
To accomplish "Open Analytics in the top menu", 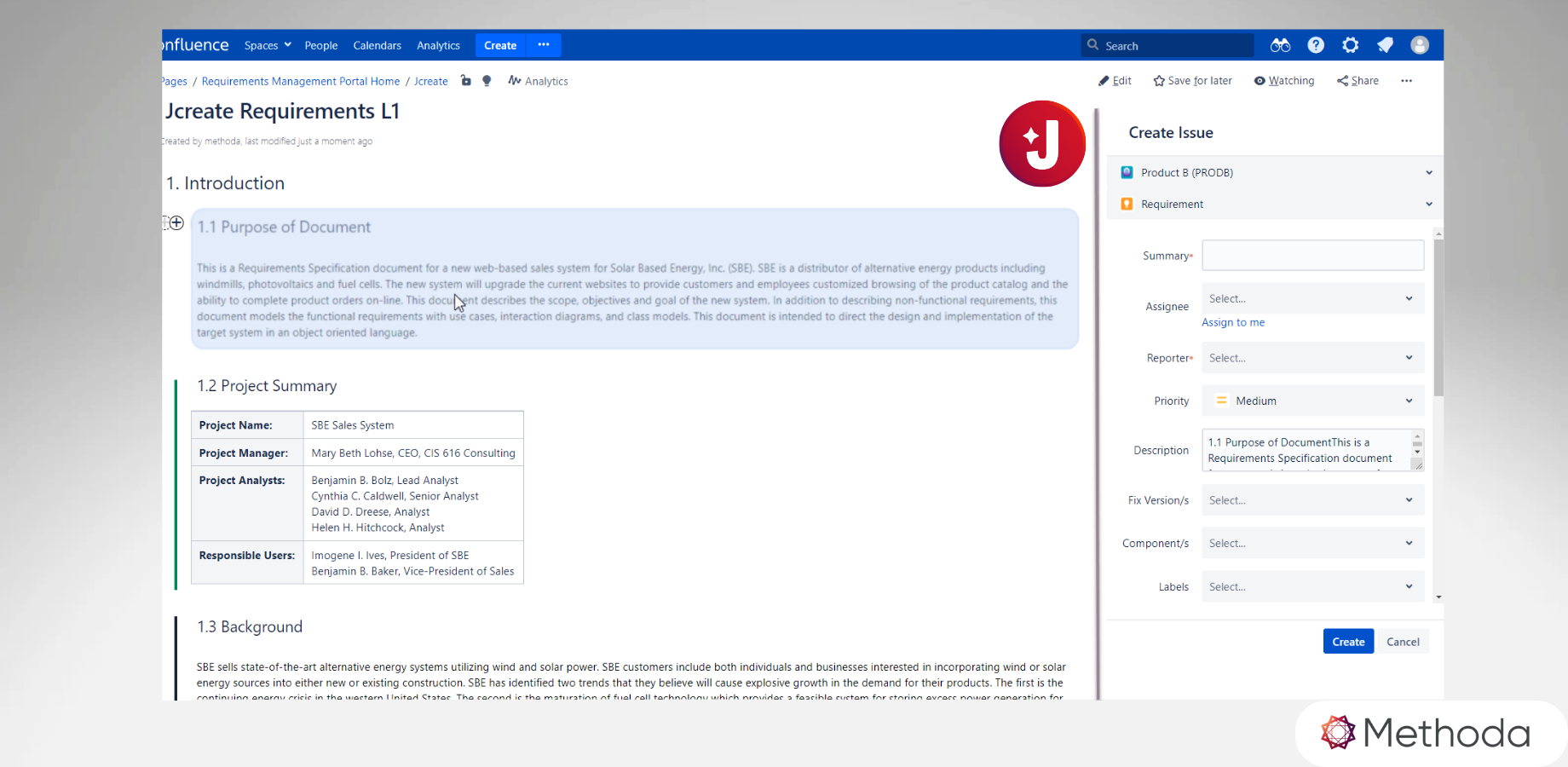I will [x=438, y=45].
